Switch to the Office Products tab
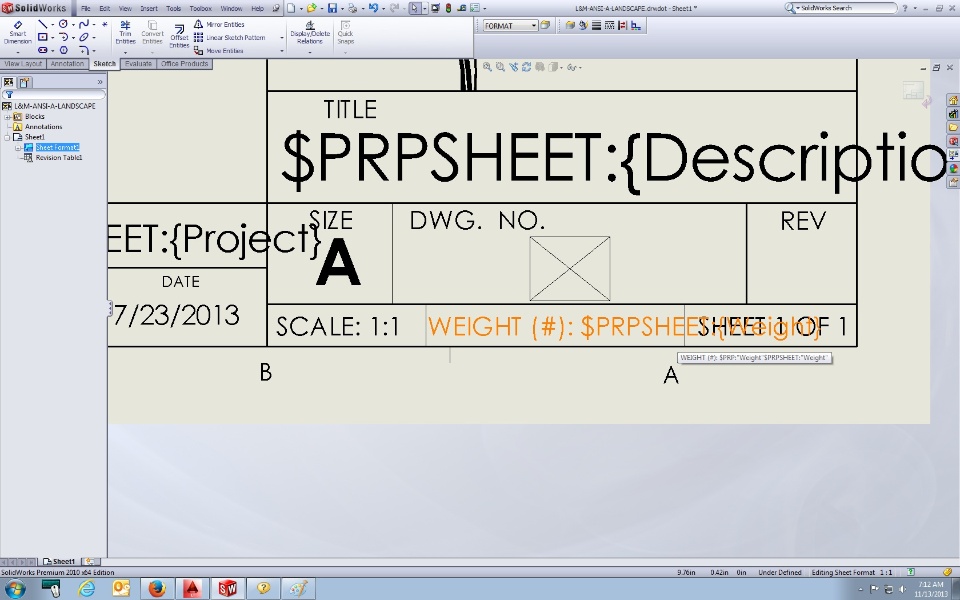The image size is (960, 600). tap(184, 64)
